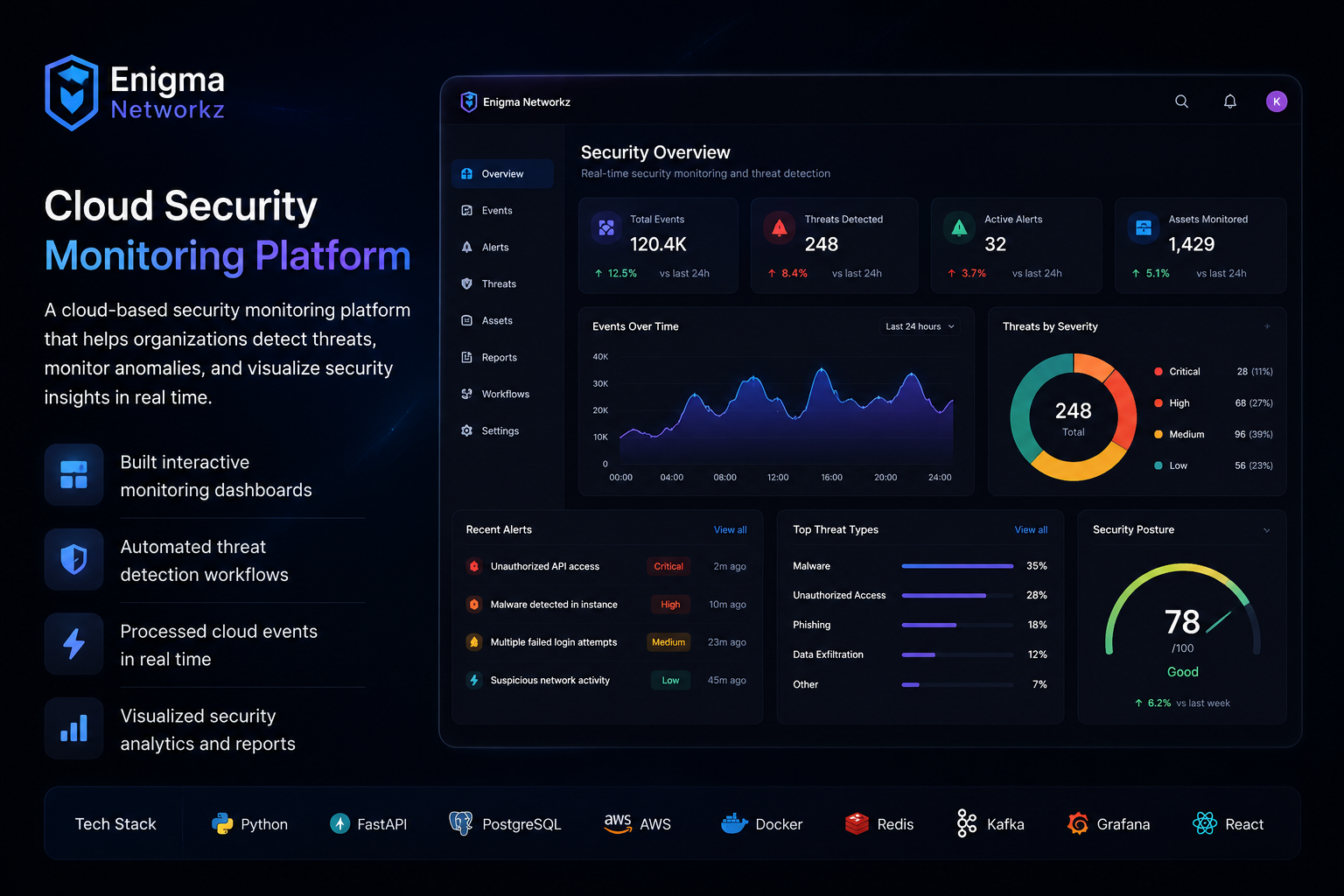Open Threats in the sidebar
1344x896 pixels.
(502, 283)
